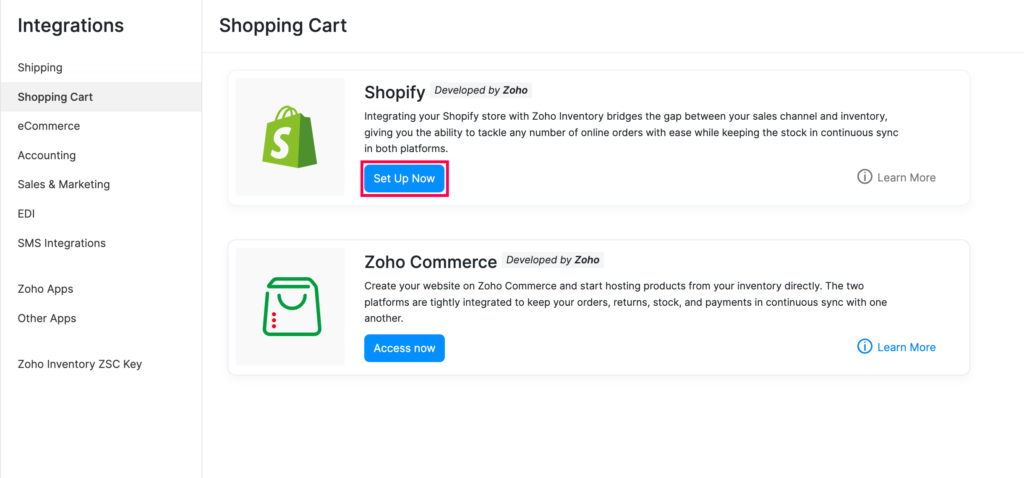Open Zoho Commerce Learn More link
Viewport: 1024px width, 478px height.
coord(906,347)
